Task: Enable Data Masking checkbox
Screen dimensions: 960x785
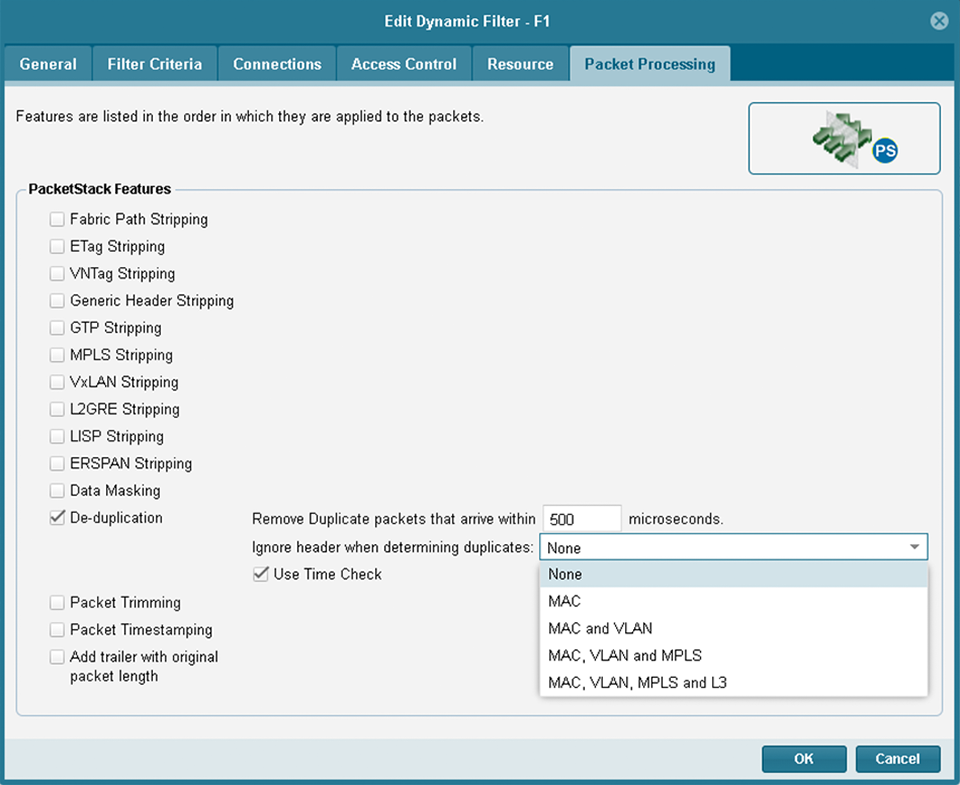Action: (57, 491)
